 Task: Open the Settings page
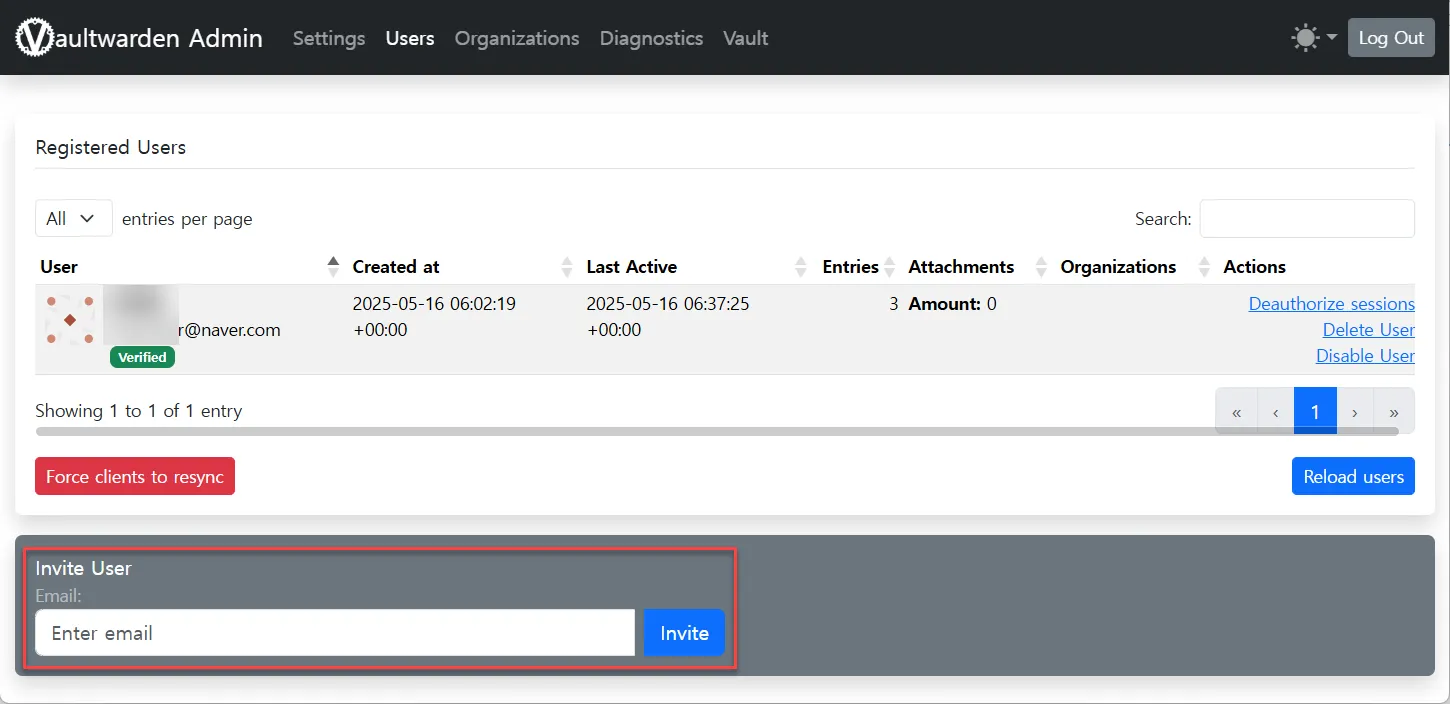coord(329,38)
